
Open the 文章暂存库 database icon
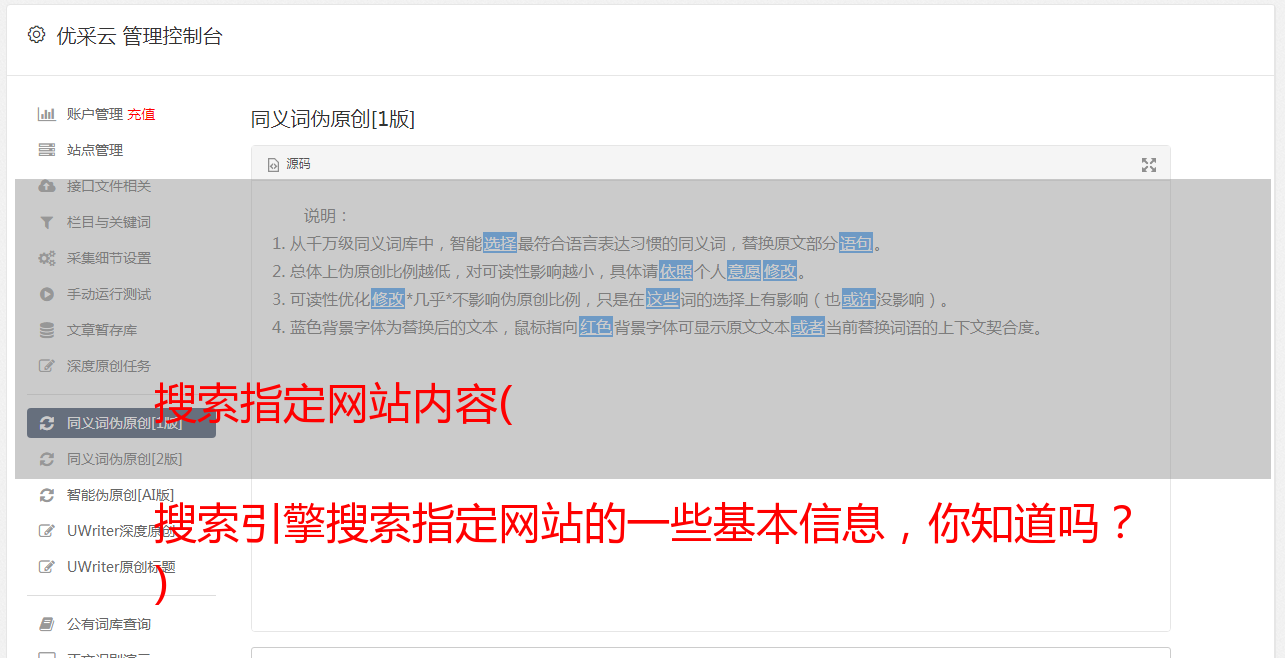pos(46,330)
